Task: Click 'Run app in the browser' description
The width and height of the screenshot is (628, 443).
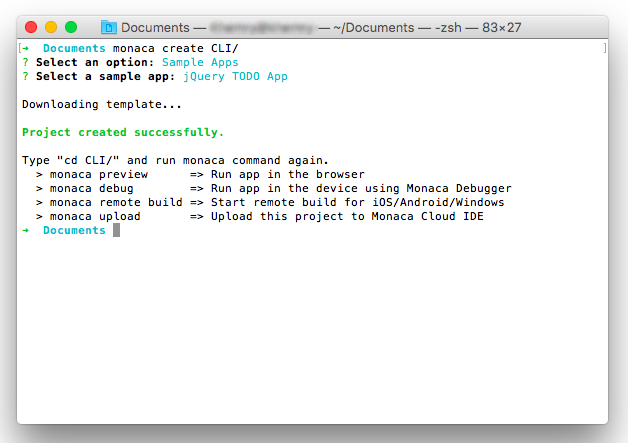Action: tap(288, 175)
